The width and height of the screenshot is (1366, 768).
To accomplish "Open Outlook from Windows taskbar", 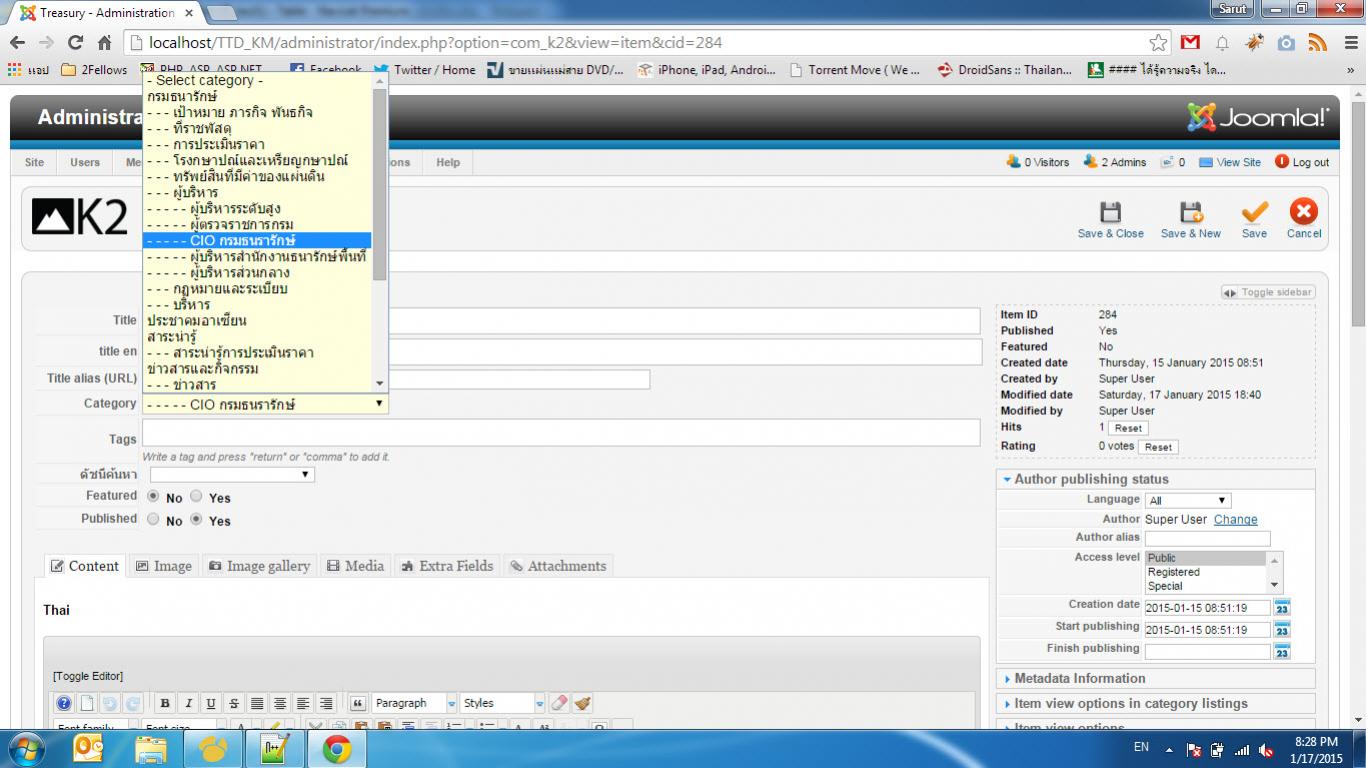I will [x=89, y=749].
